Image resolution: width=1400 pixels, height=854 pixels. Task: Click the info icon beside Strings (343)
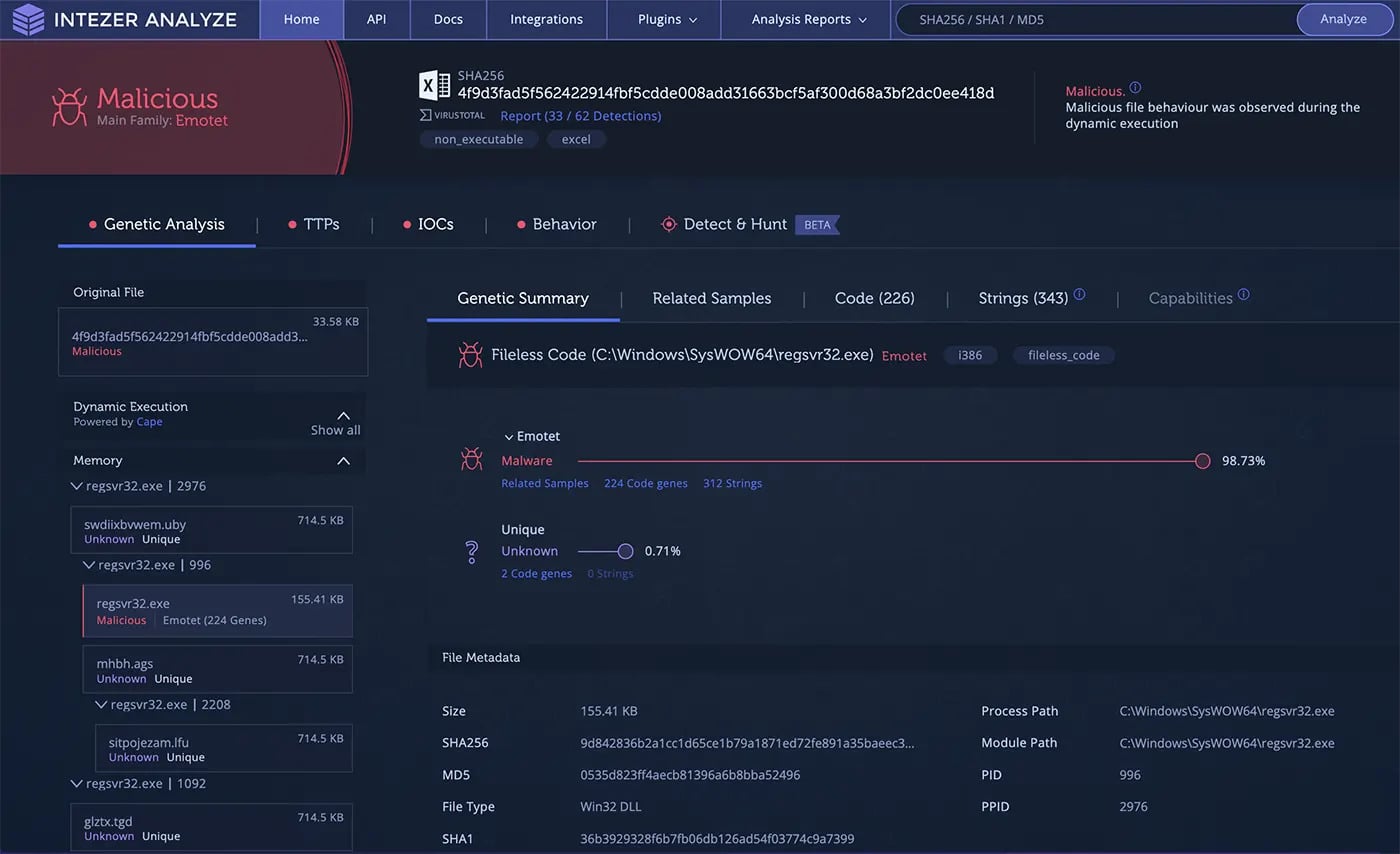[1079, 295]
